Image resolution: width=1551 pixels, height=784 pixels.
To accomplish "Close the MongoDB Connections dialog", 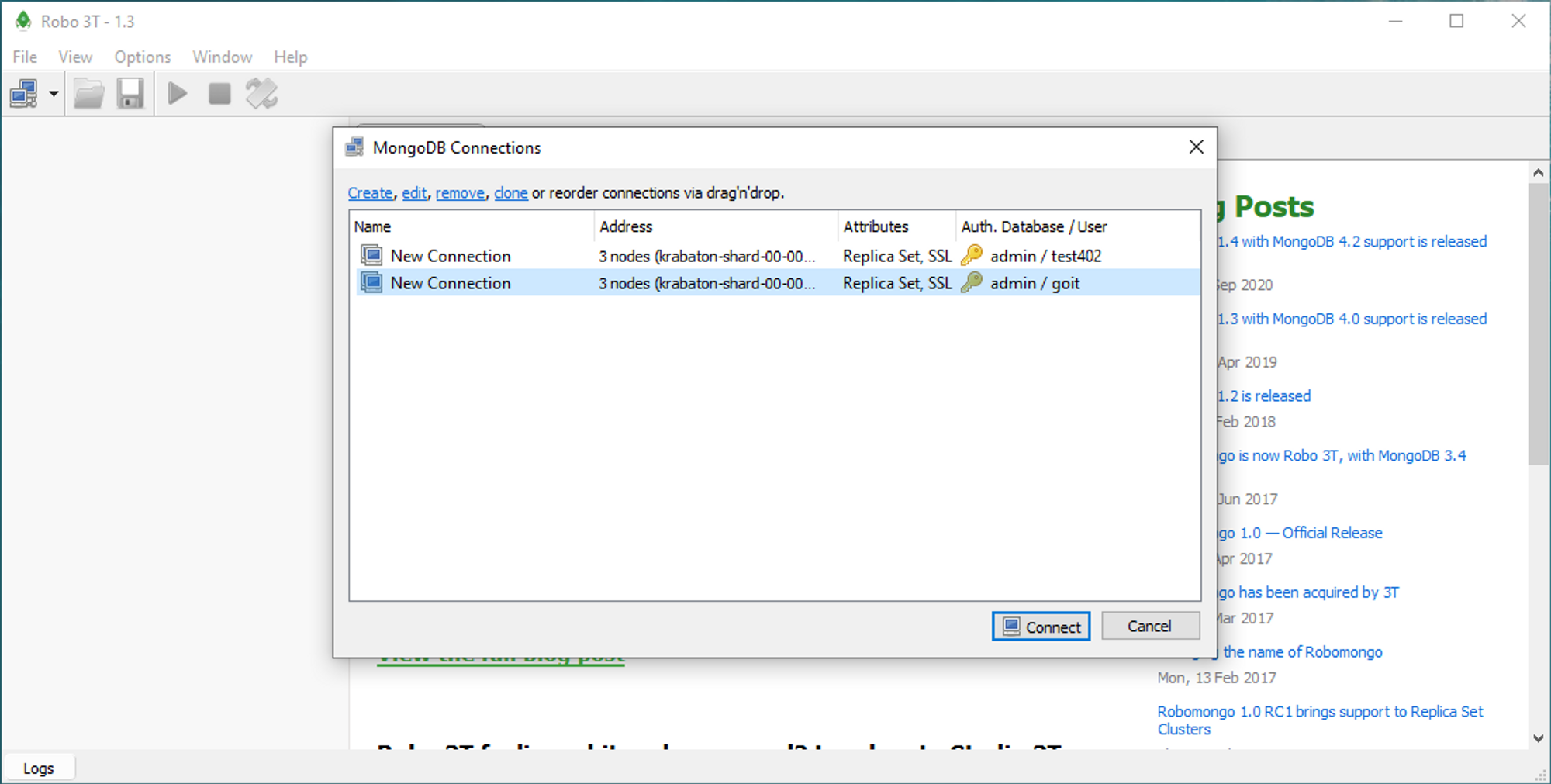I will tap(1196, 147).
